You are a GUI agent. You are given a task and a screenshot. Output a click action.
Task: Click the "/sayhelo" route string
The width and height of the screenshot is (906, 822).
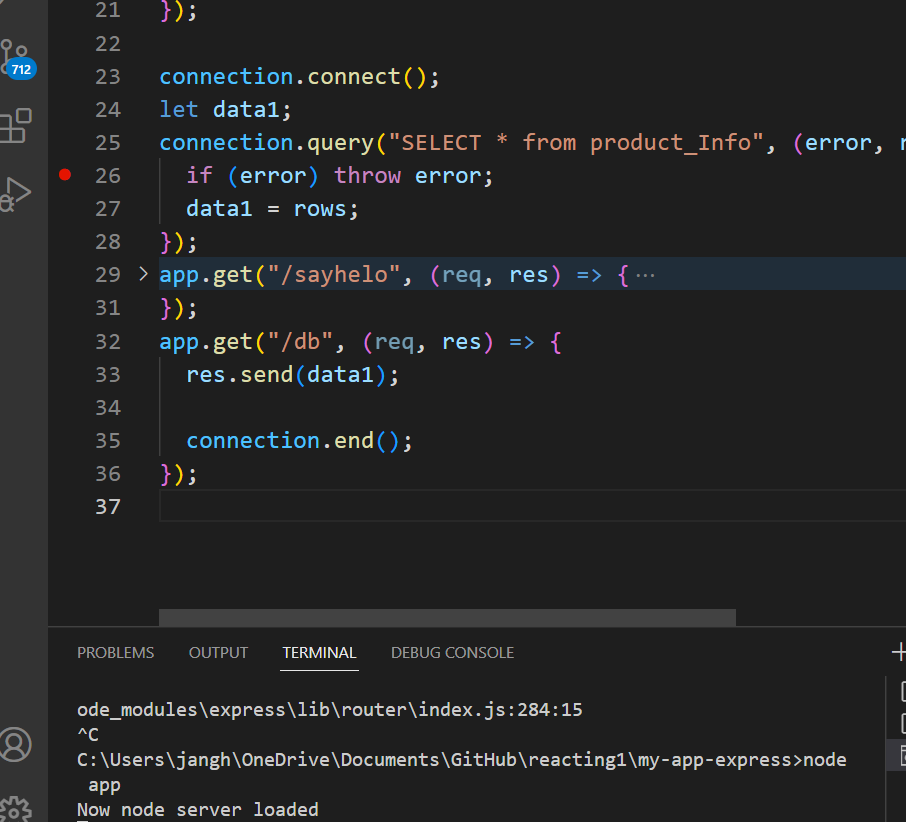point(334,275)
